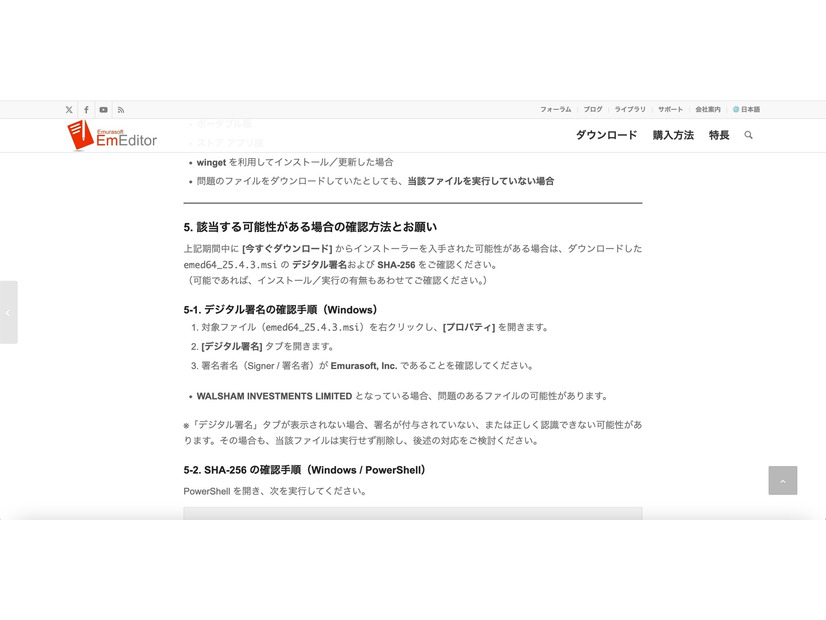Click the ライブラリ link
Image resolution: width=826 pixels, height=620 pixels.
pyautogui.click(x=631, y=110)
